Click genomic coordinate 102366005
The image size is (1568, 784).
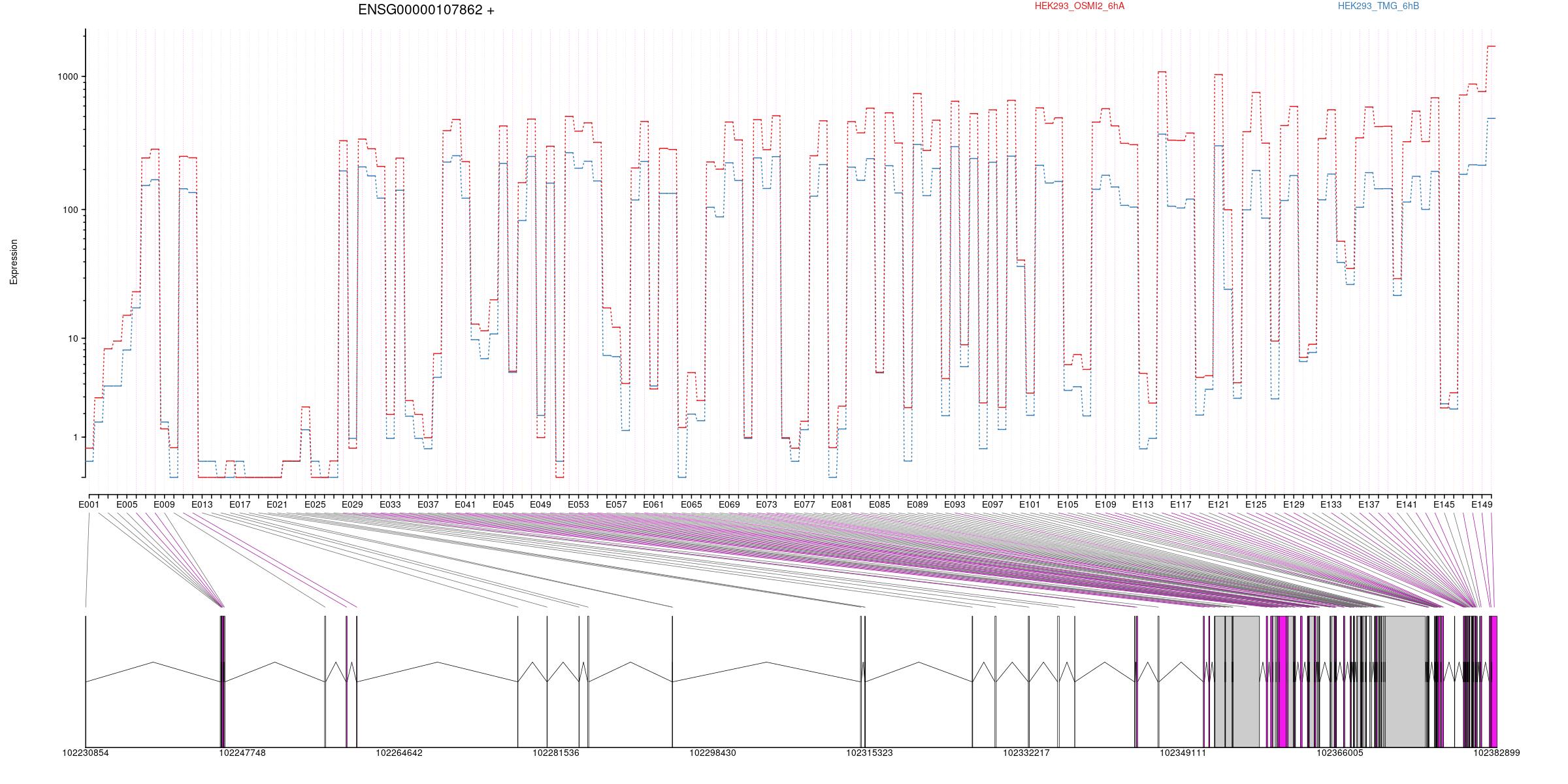(x=1340, y=753)
